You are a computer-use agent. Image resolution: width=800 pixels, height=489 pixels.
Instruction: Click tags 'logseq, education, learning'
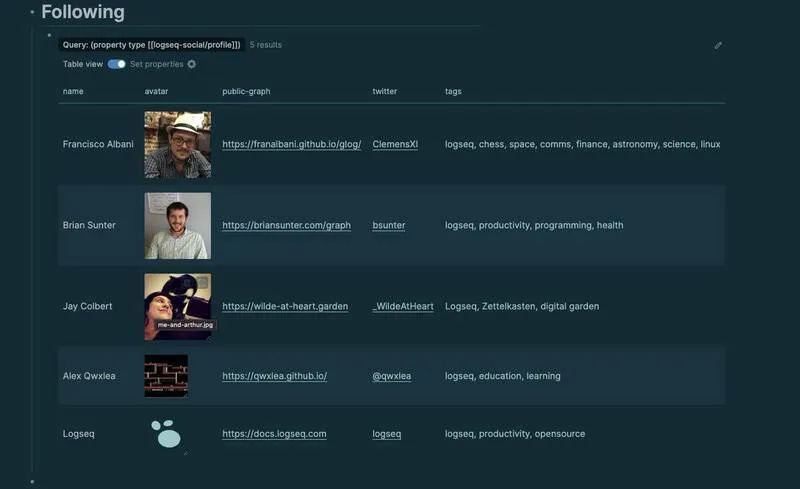[503, 376]
